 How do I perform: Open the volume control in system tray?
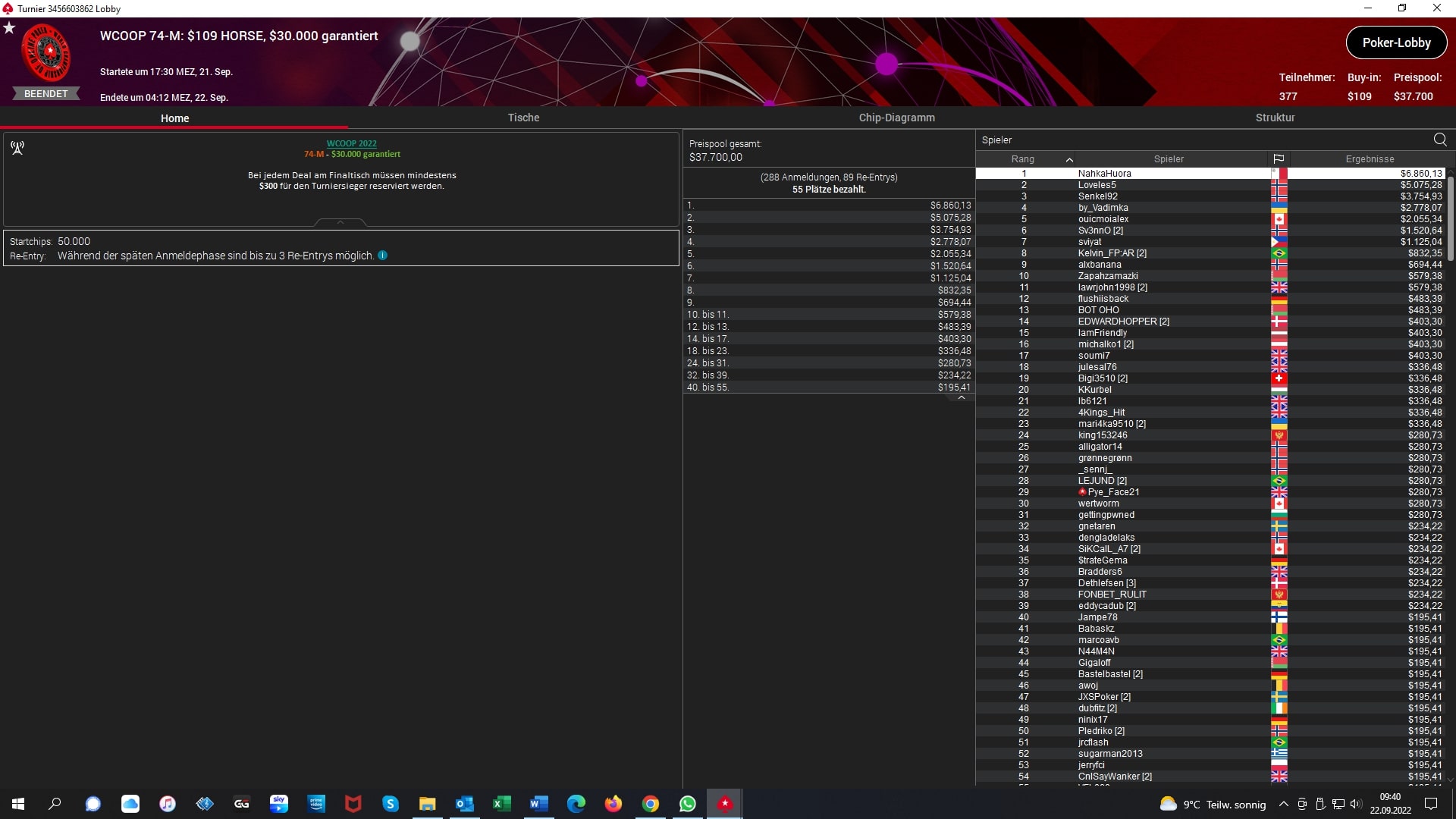1356,805
